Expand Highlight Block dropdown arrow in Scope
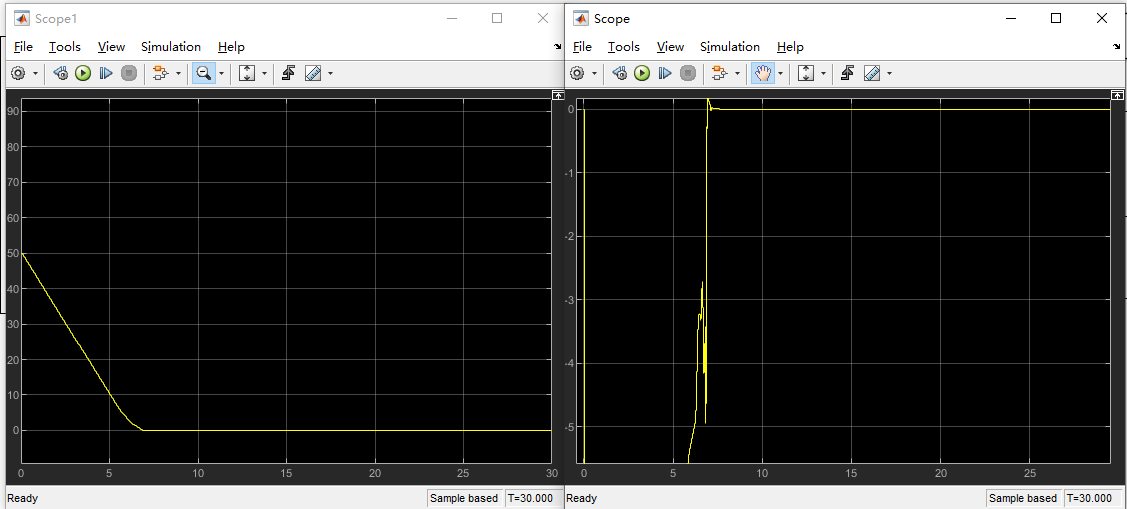 [737, 73]
